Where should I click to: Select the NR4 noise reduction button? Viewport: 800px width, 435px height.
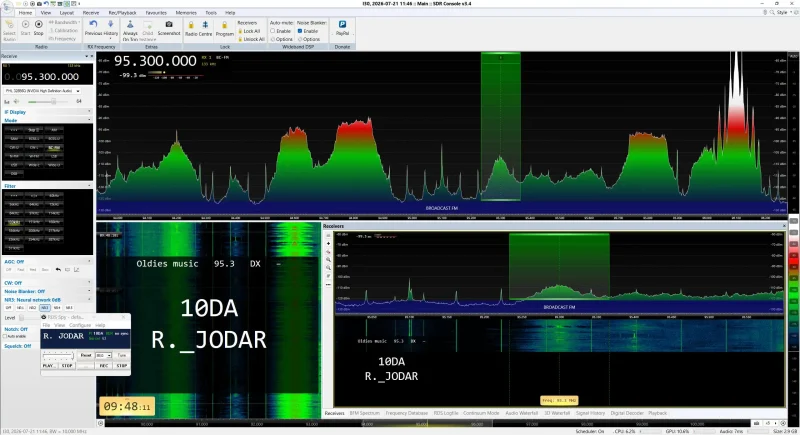[x=57, y=308]
